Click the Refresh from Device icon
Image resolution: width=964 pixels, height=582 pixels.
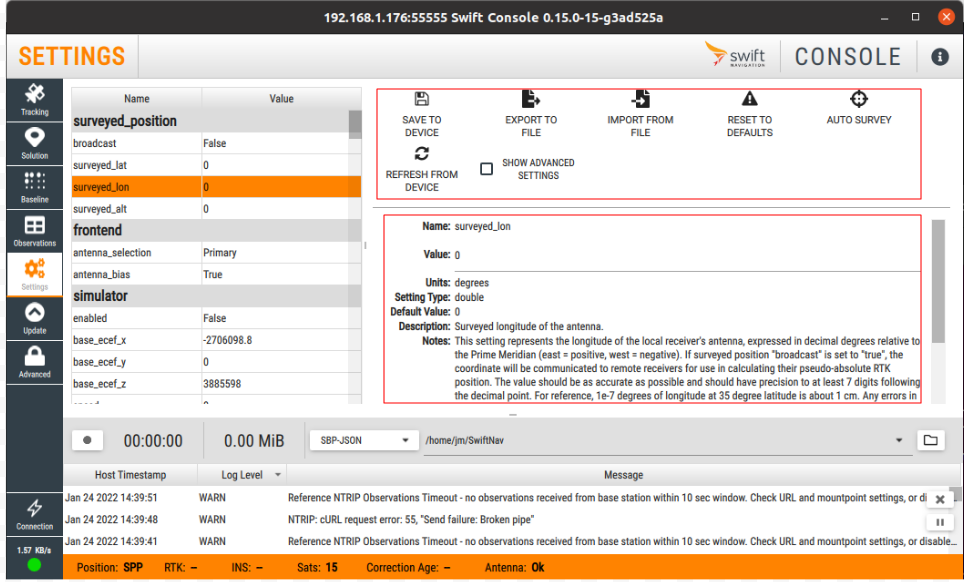422,153
